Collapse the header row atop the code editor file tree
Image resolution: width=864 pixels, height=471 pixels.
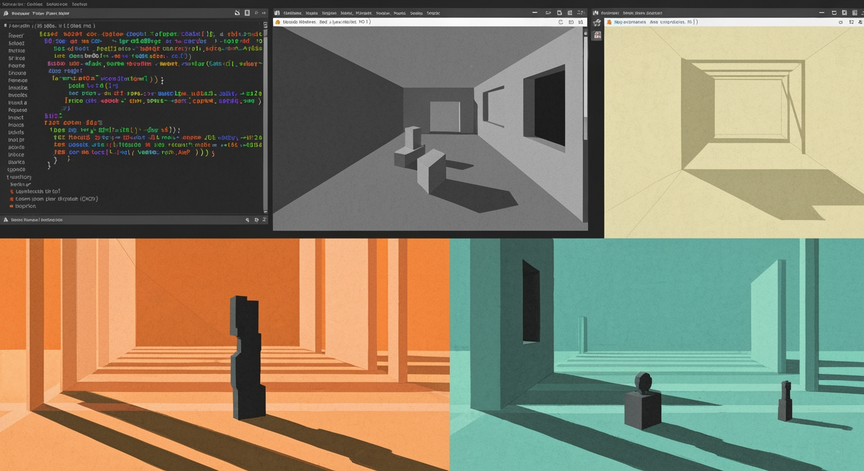point(50,26)
